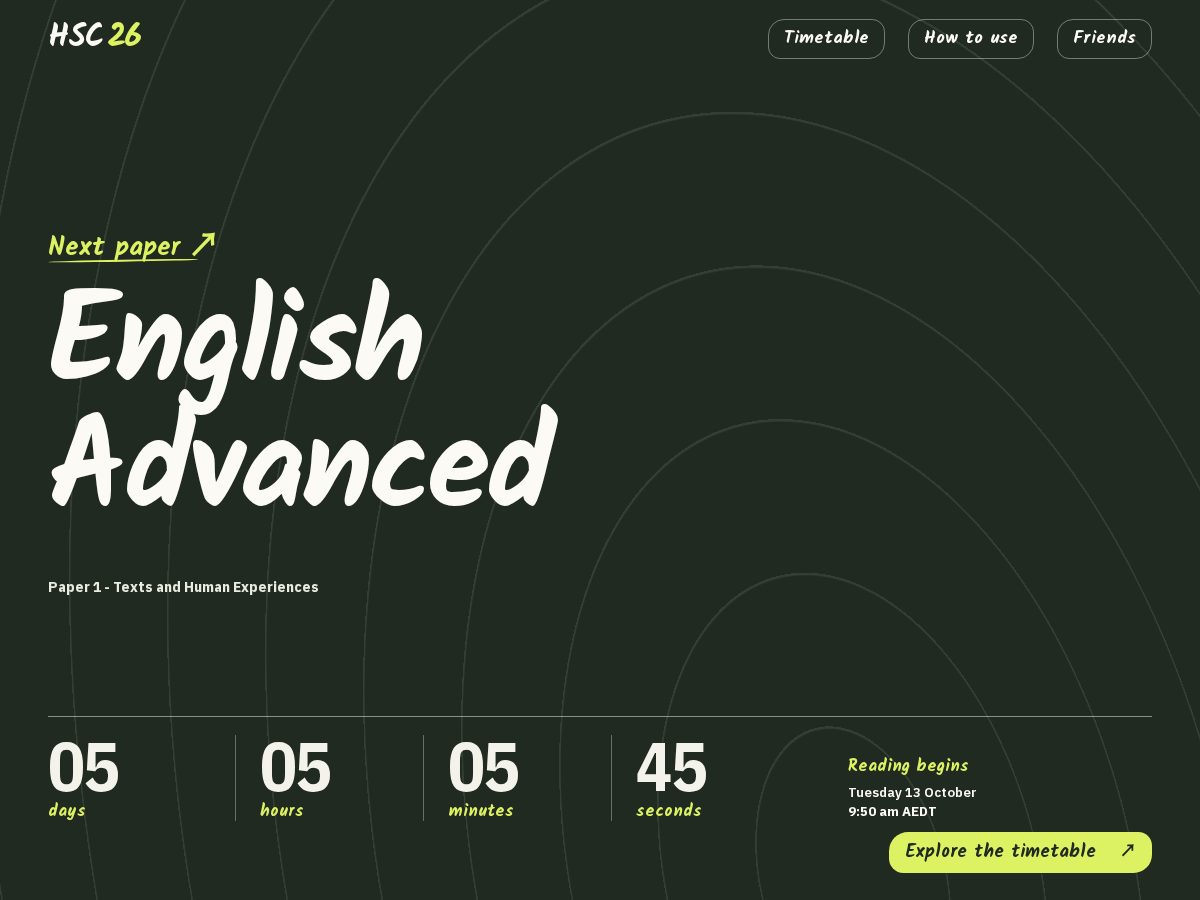The width and height of the screenshot is (1200, 900).
Task: Select the Paper 1 - Texts and Human Experiences subtitle
Action: 183,587
